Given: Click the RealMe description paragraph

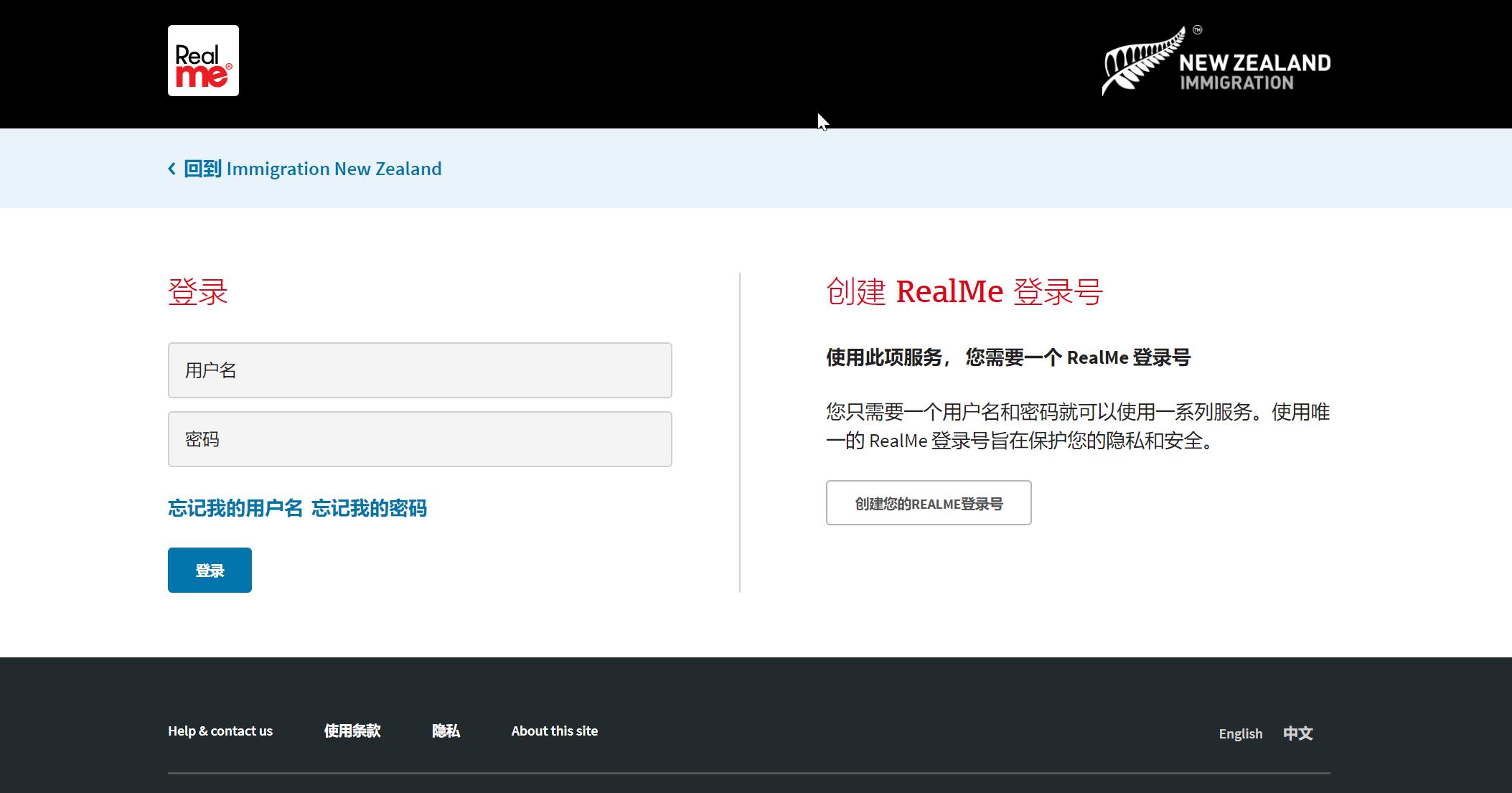Looking at the screenshot, I should tap(1077, 426).
